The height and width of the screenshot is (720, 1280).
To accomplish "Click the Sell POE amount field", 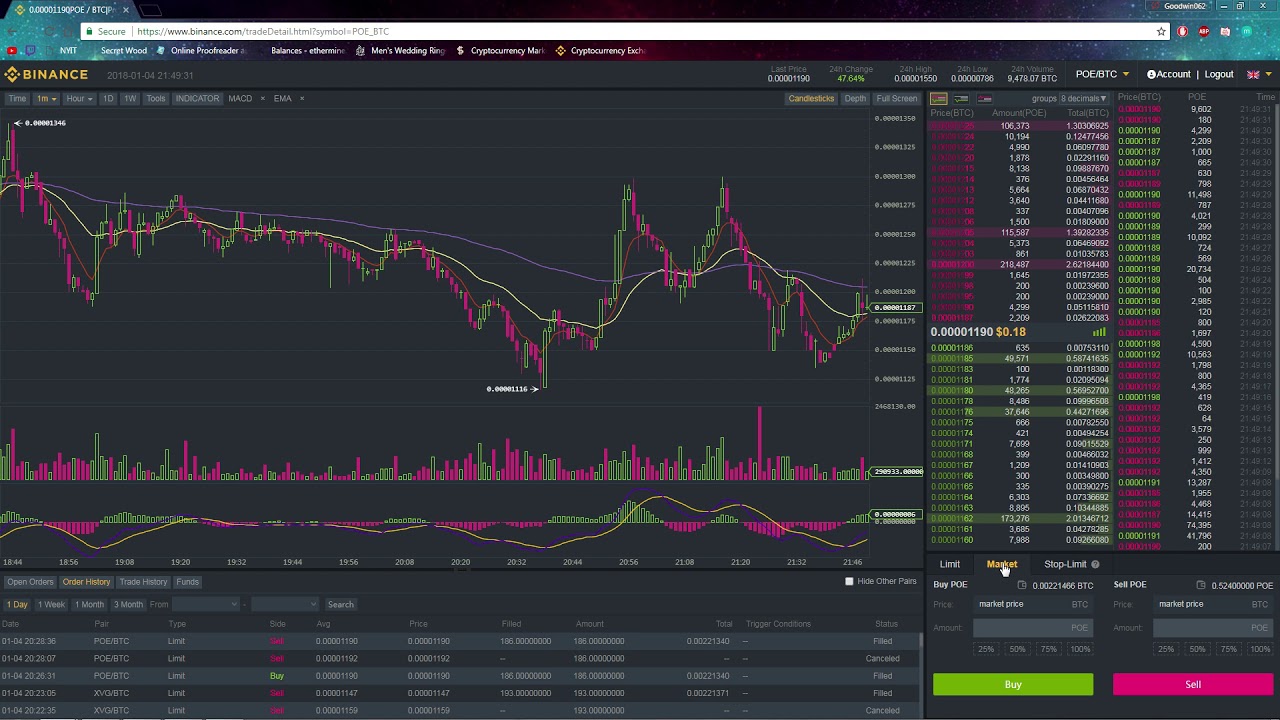I will point(1212,628).
